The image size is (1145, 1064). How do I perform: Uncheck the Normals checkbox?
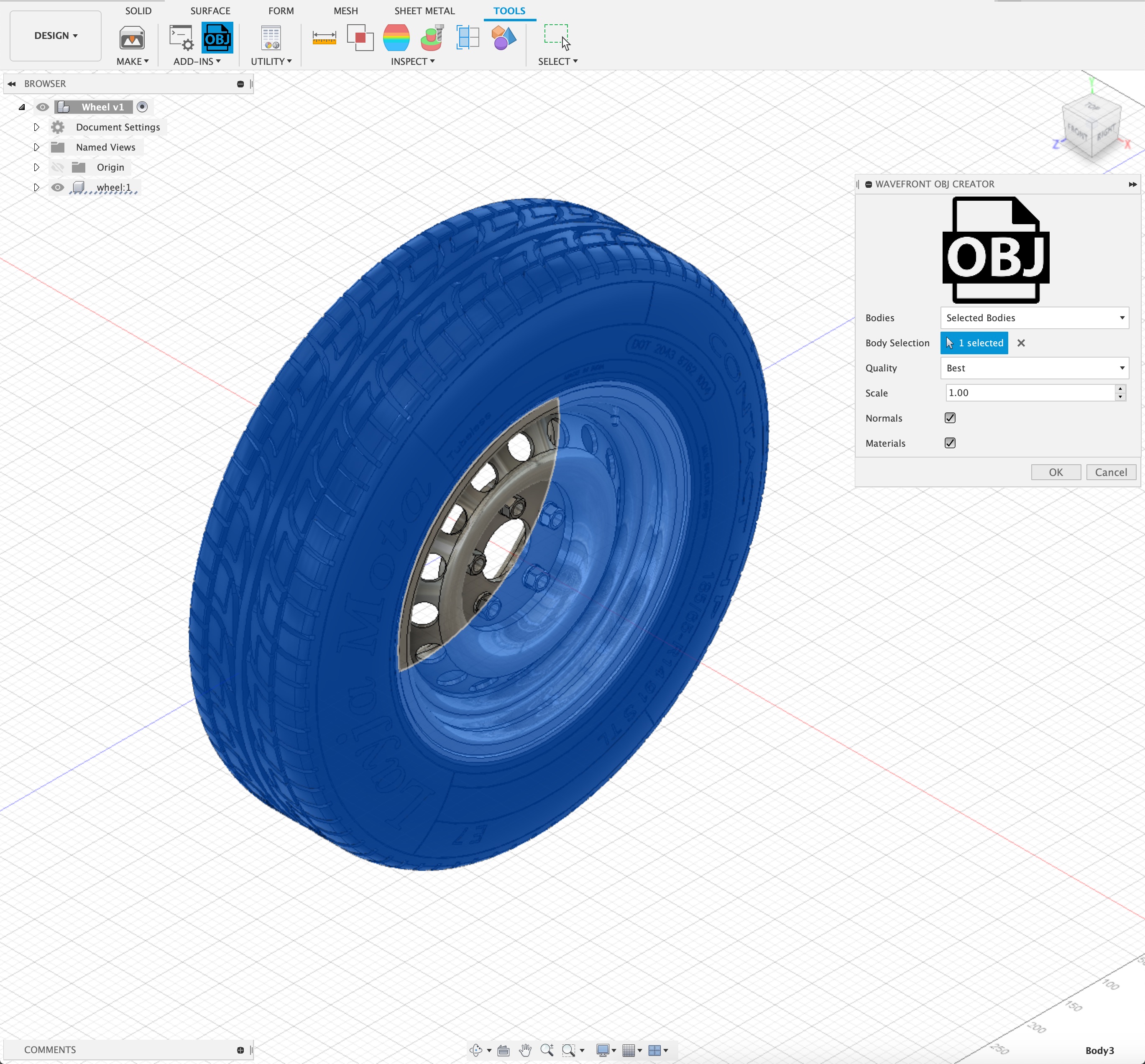950,418
